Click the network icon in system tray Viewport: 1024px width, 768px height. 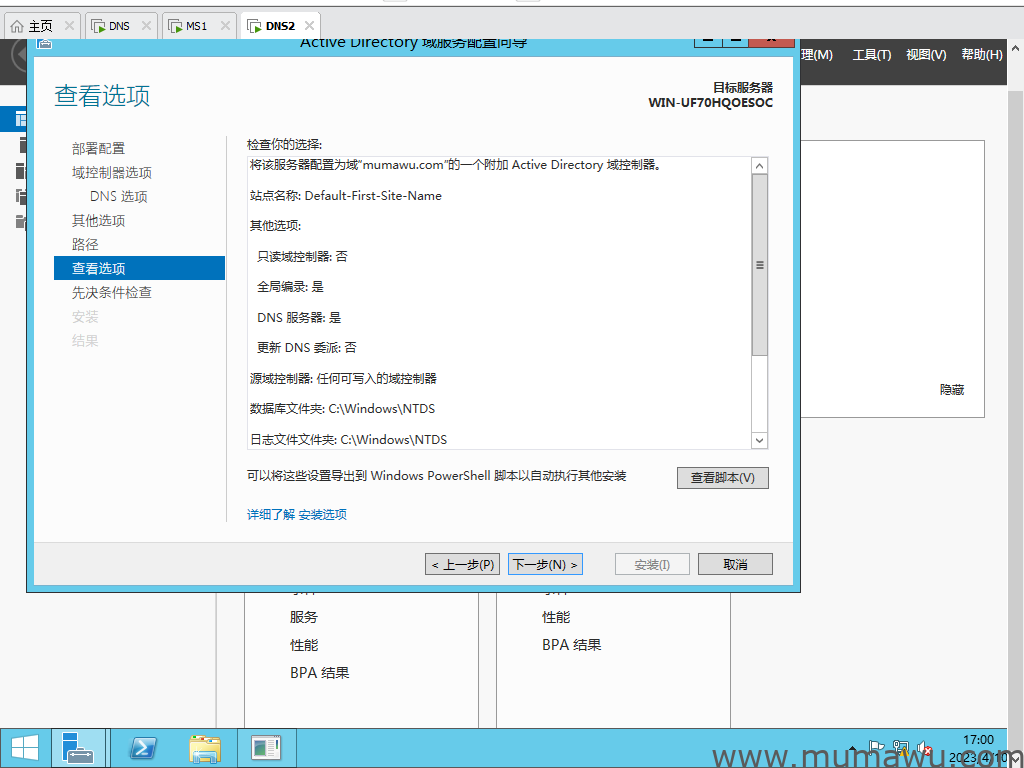coord(901,747)
